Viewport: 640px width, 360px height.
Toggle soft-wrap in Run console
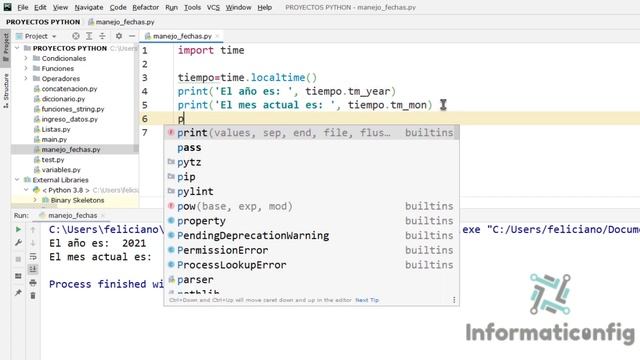pos(33,256)
